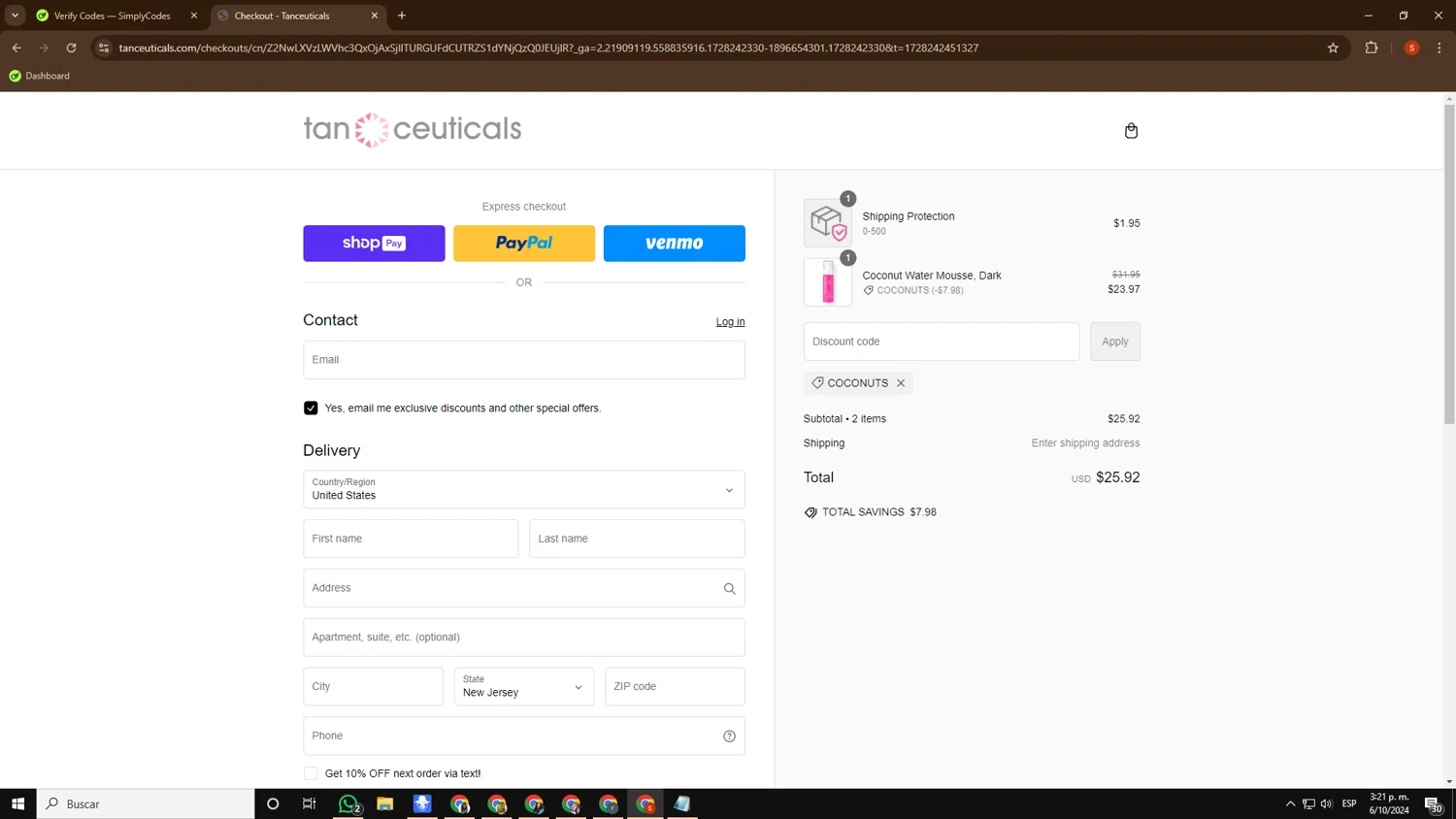Image resolution: width=1456 pixels, height=819 pixels.
Task: Switch to the Verify Codes — SimplyCodes tab
Action: (116, 16)
